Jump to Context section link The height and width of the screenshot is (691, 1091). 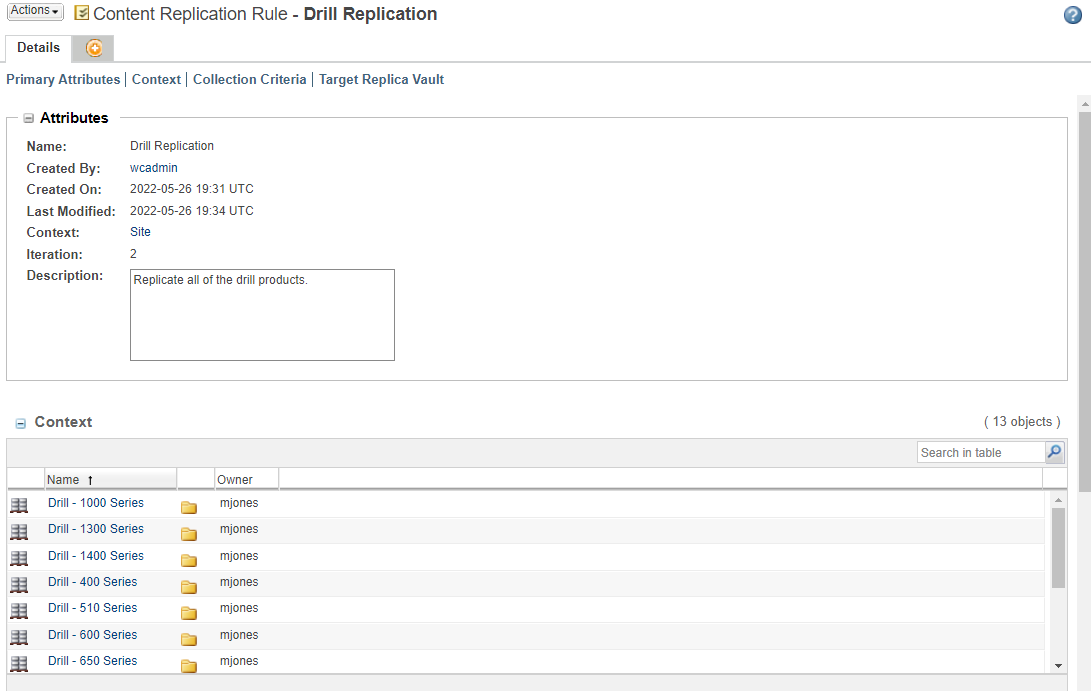(x=157, y=79)
